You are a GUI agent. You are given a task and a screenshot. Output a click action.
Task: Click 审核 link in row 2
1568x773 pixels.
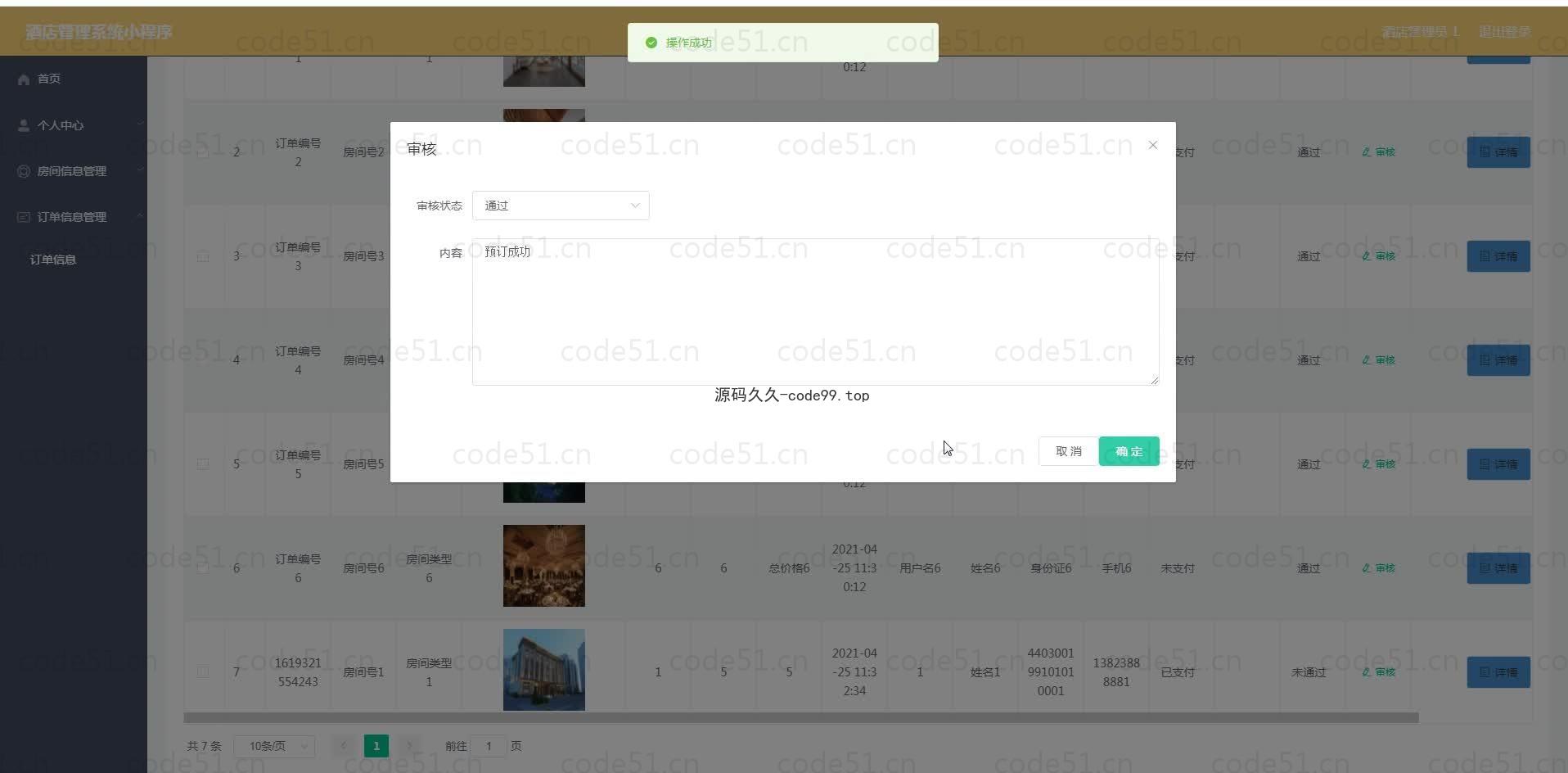click(1378, 152)
